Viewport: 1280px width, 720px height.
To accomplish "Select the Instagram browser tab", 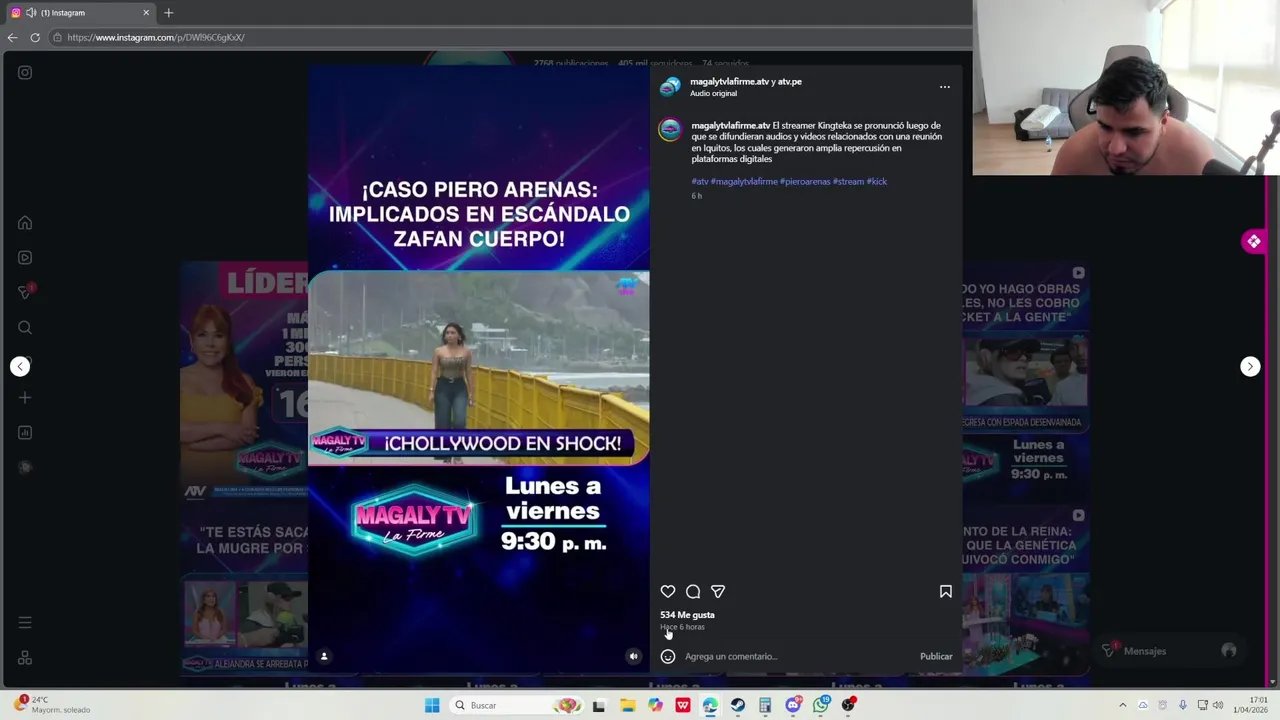I will click(80, 13).
